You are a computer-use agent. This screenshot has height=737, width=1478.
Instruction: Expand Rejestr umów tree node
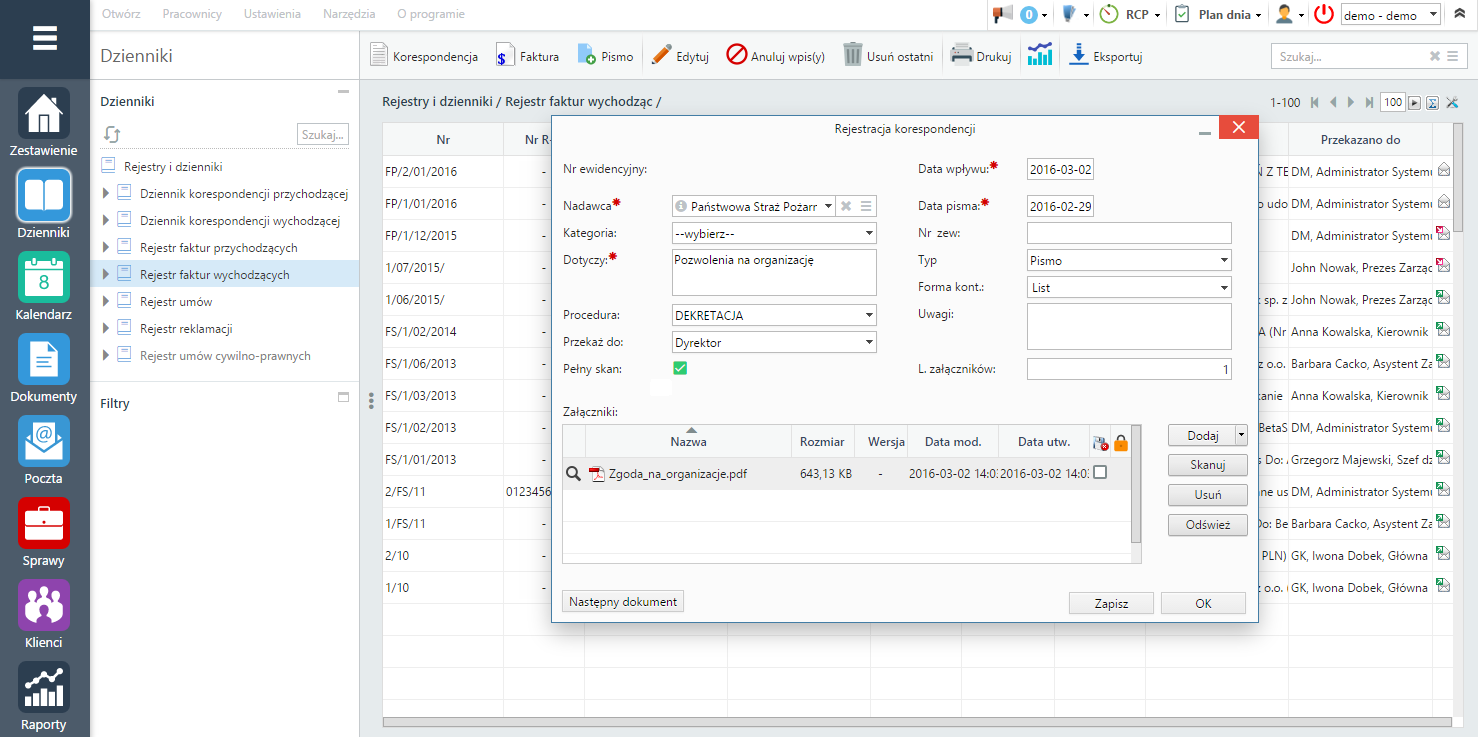(107, 302)
